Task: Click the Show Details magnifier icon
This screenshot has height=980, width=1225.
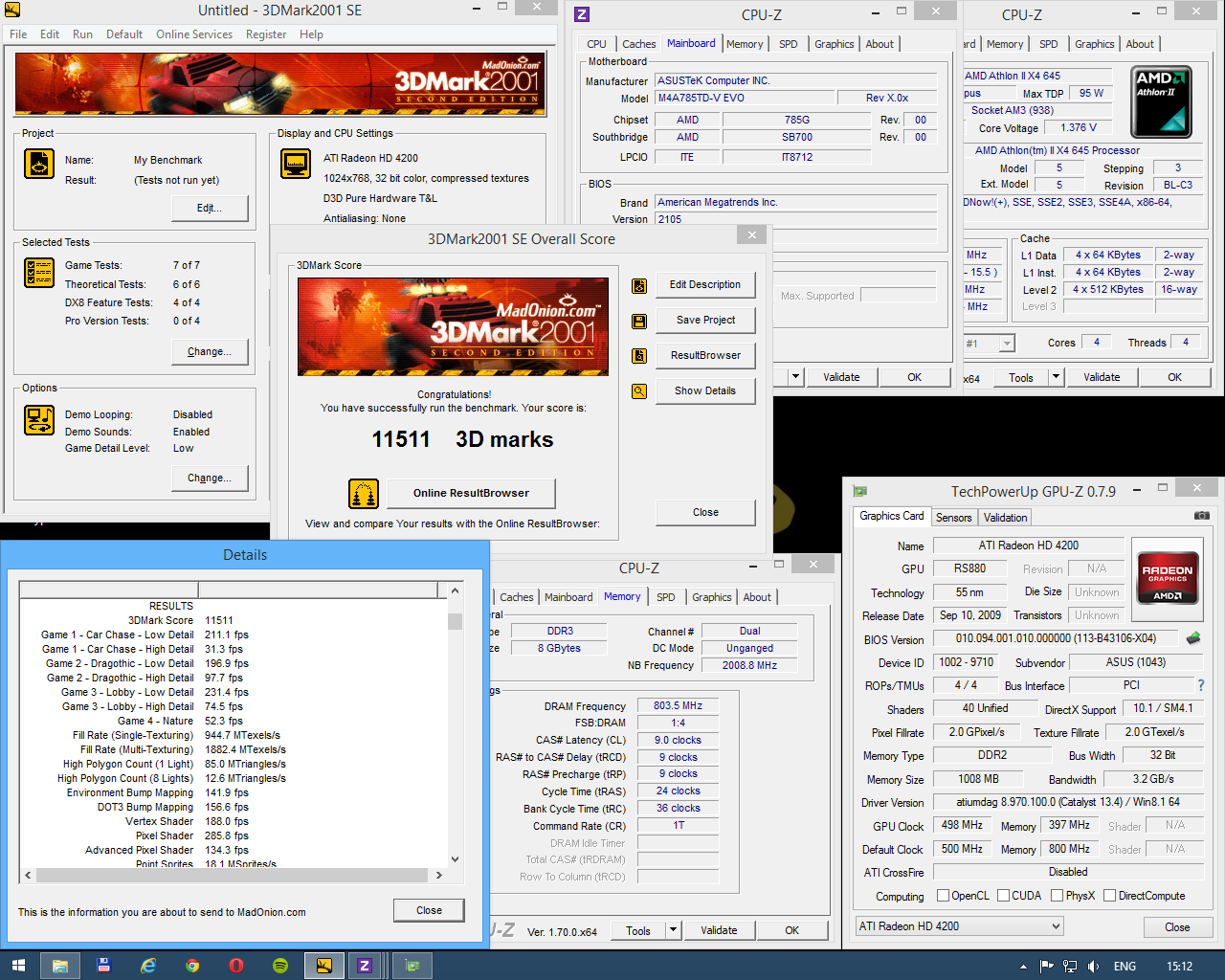Action: (639, 390)
